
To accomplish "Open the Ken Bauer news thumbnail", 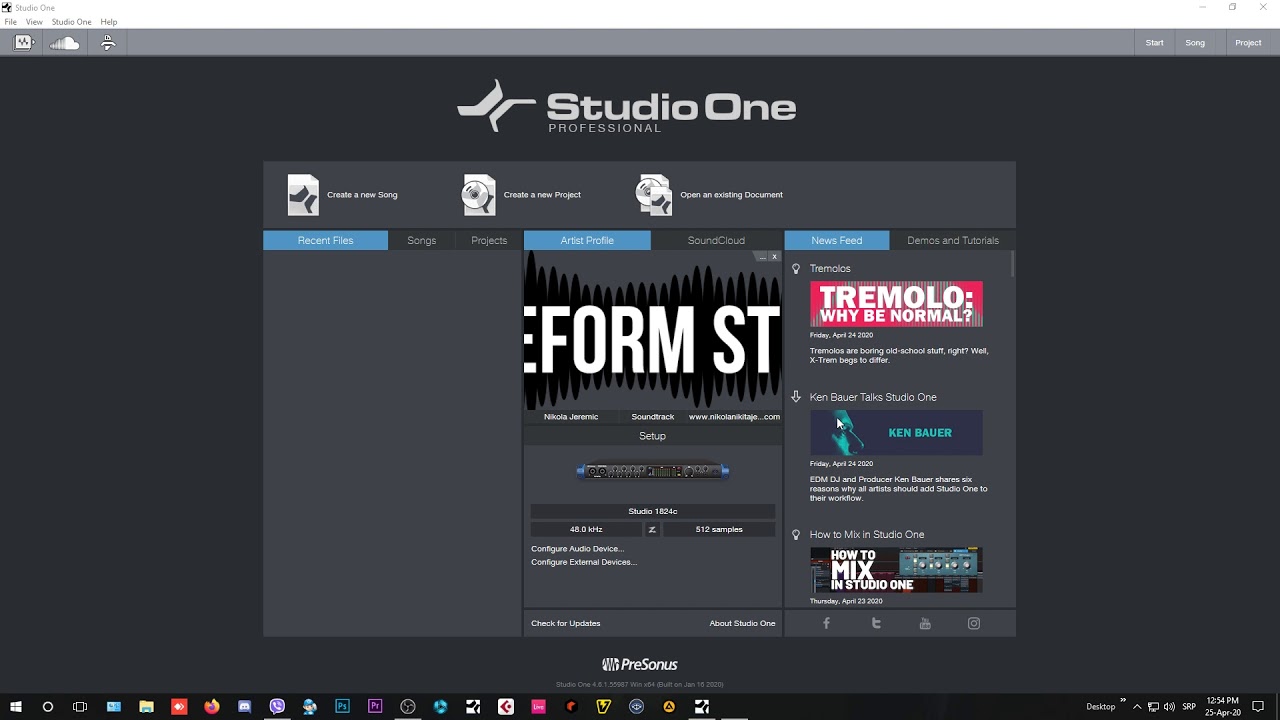I will click(x=896, y=433).
